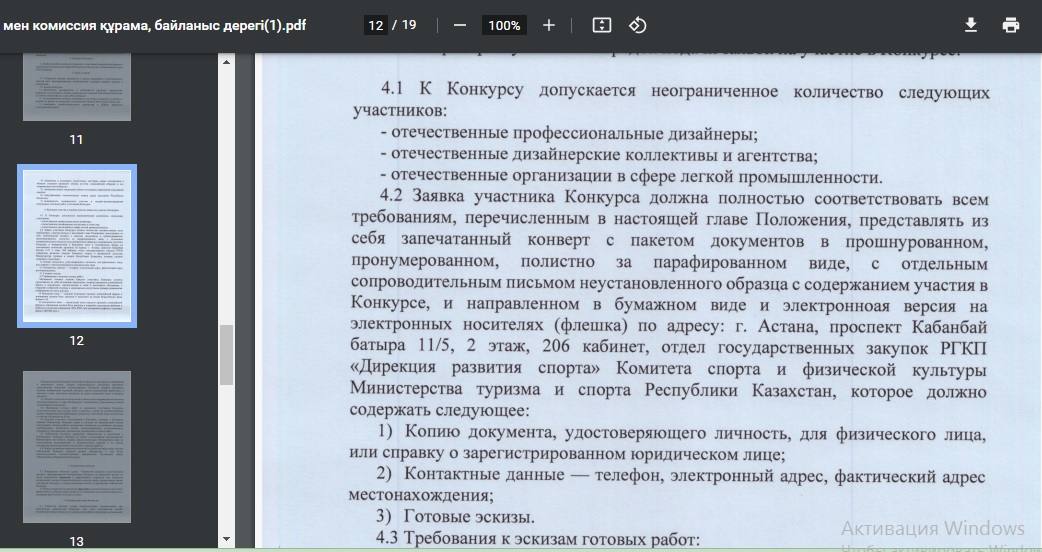Click the thumbnail sidebar scrollbar handle
The width and height of the screenshot is (1042, 552).
[227, 355]
